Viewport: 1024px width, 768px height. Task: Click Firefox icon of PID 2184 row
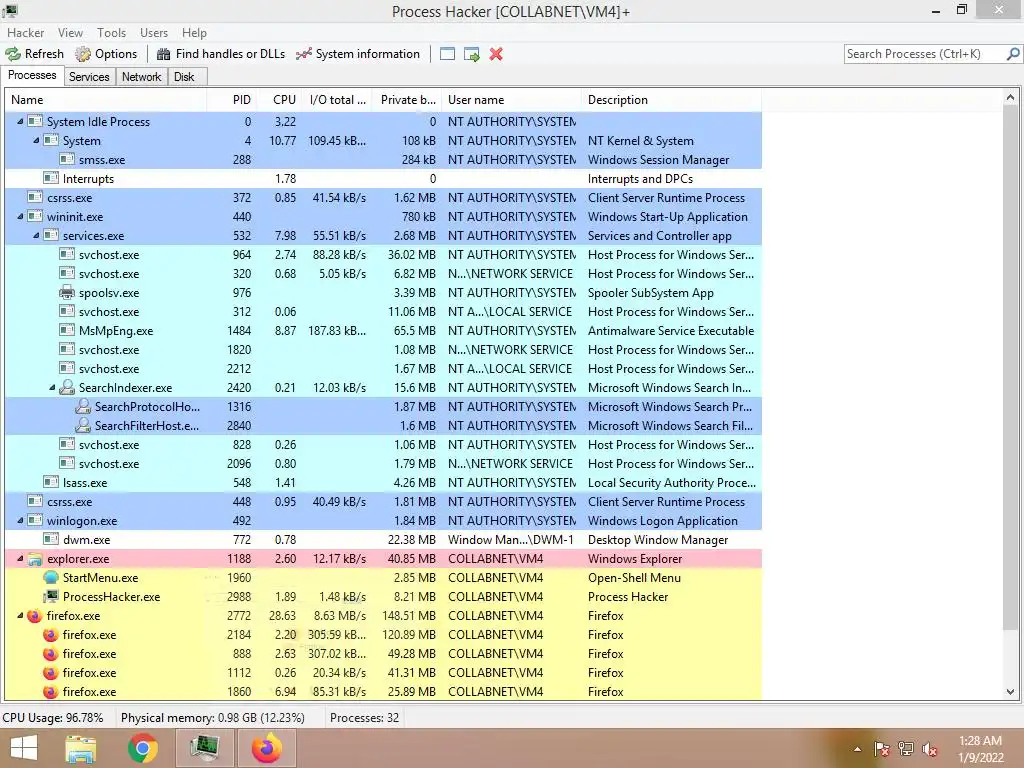click(51, 635)
